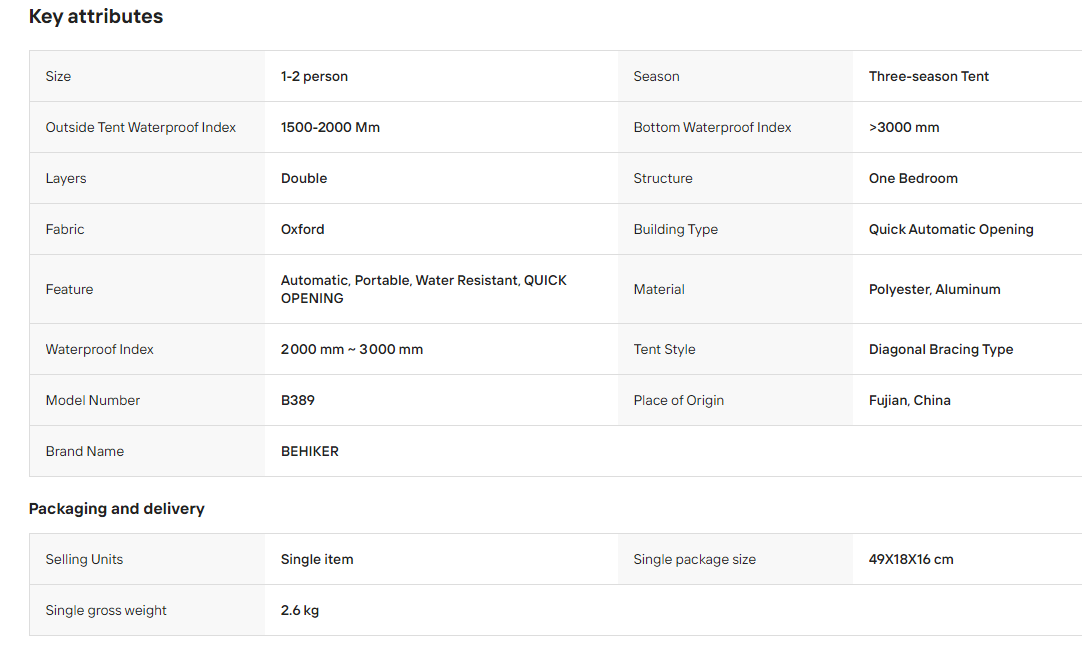Image resolution: width=1082 pixels, height=655 pixels.
Task: Click the Packaging and delivery heading
Action: click(117, 509)
